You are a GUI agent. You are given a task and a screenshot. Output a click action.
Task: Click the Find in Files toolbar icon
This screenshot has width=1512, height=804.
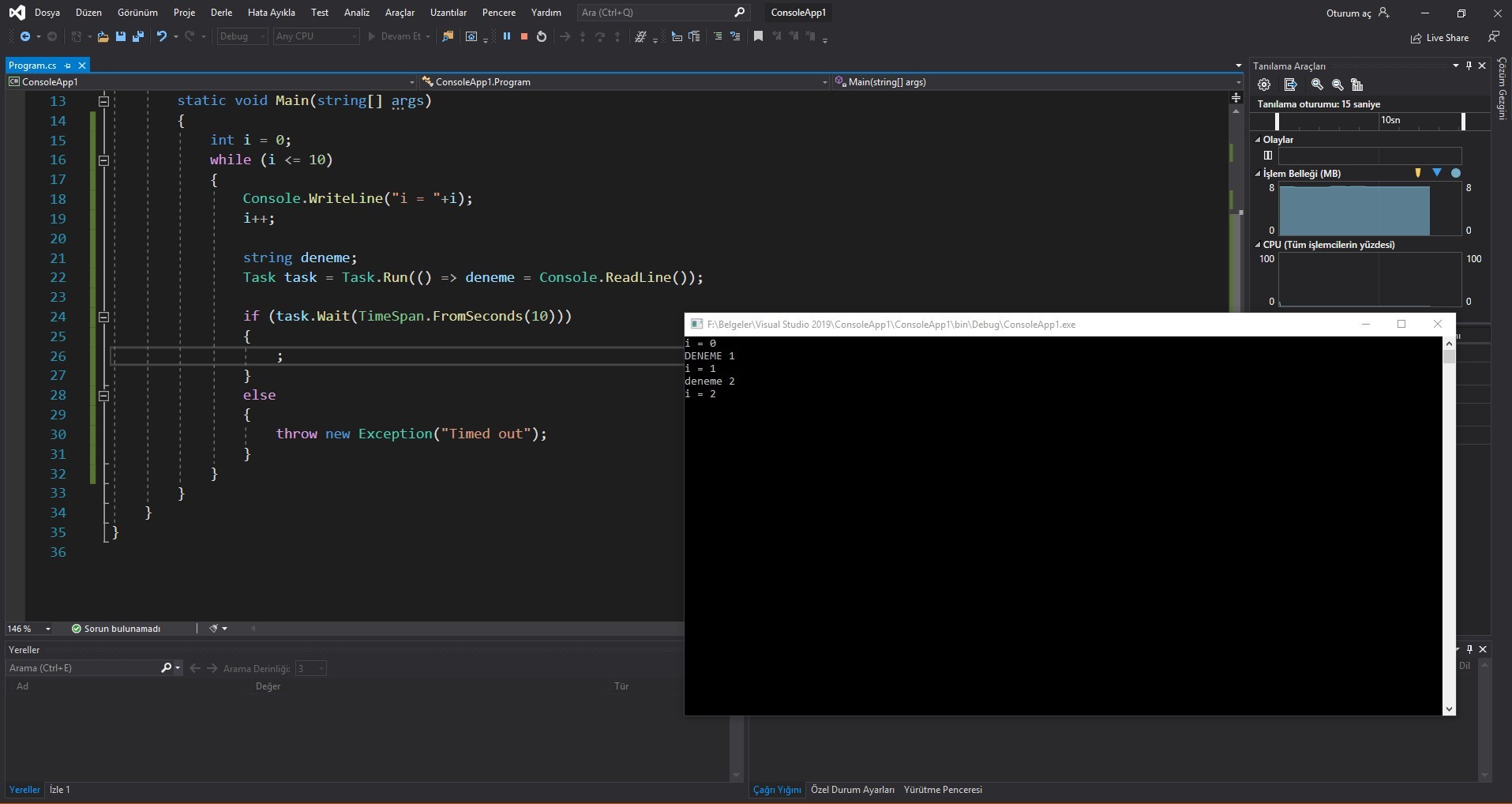click(x=448, y=36)
